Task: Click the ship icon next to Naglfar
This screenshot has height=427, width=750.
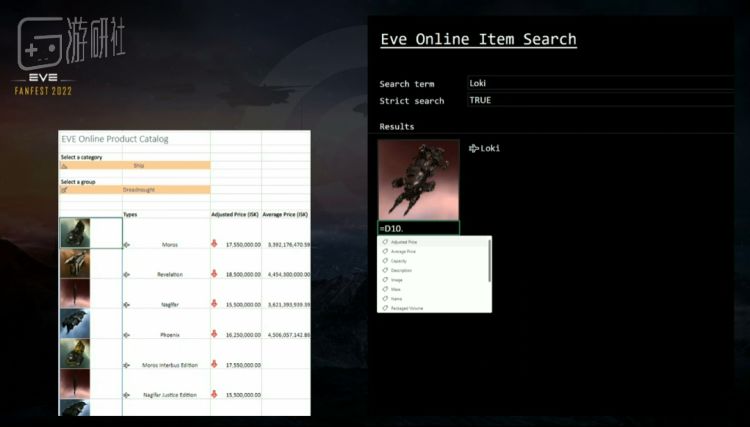Action: point(127,305)
